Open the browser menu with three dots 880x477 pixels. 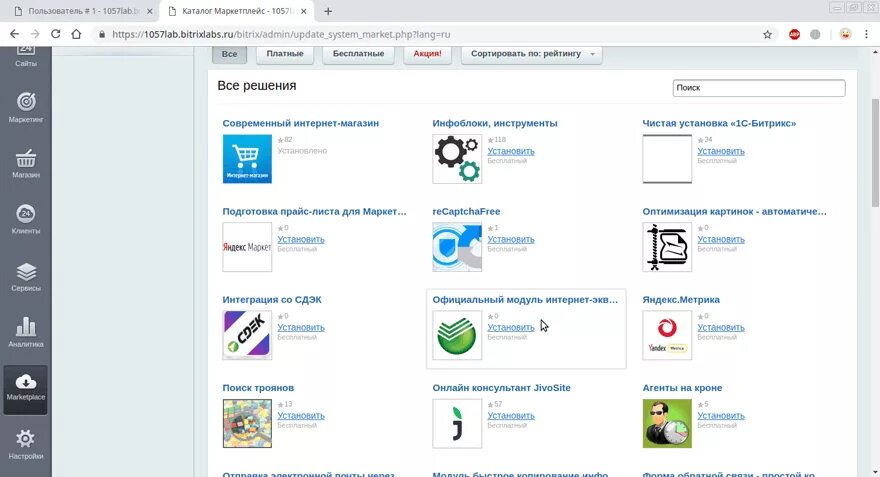(x=867, y=34)
